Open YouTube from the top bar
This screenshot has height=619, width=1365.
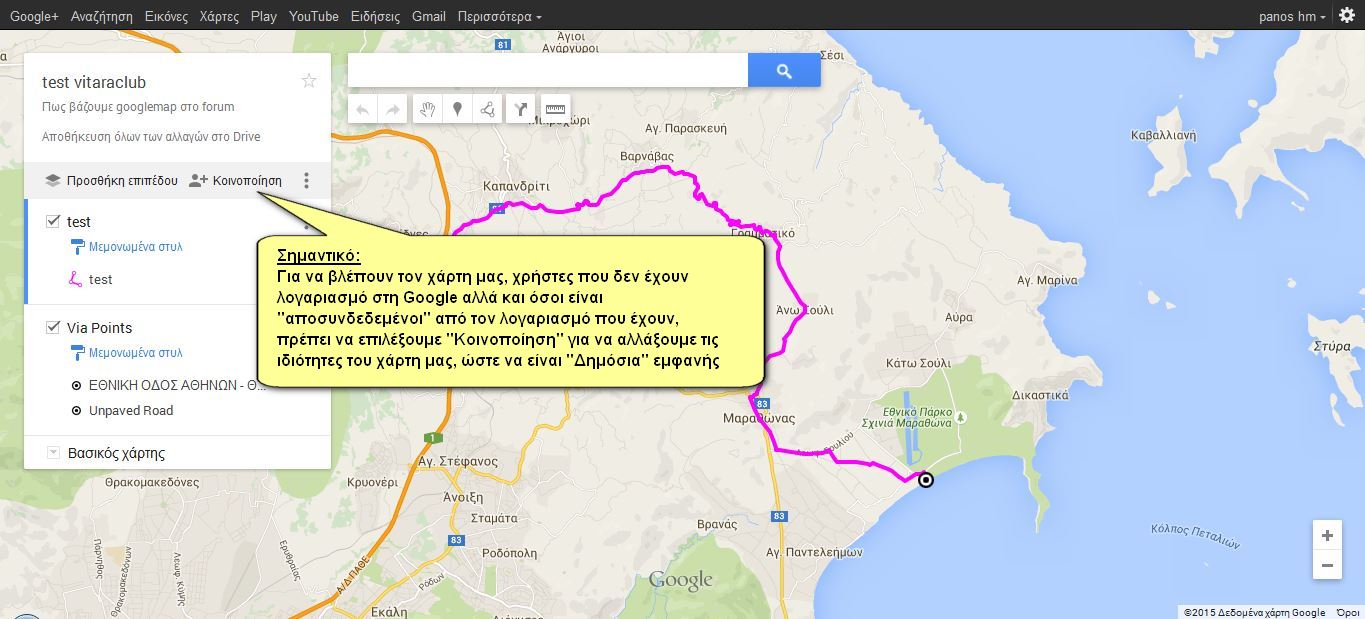[314, 16]
